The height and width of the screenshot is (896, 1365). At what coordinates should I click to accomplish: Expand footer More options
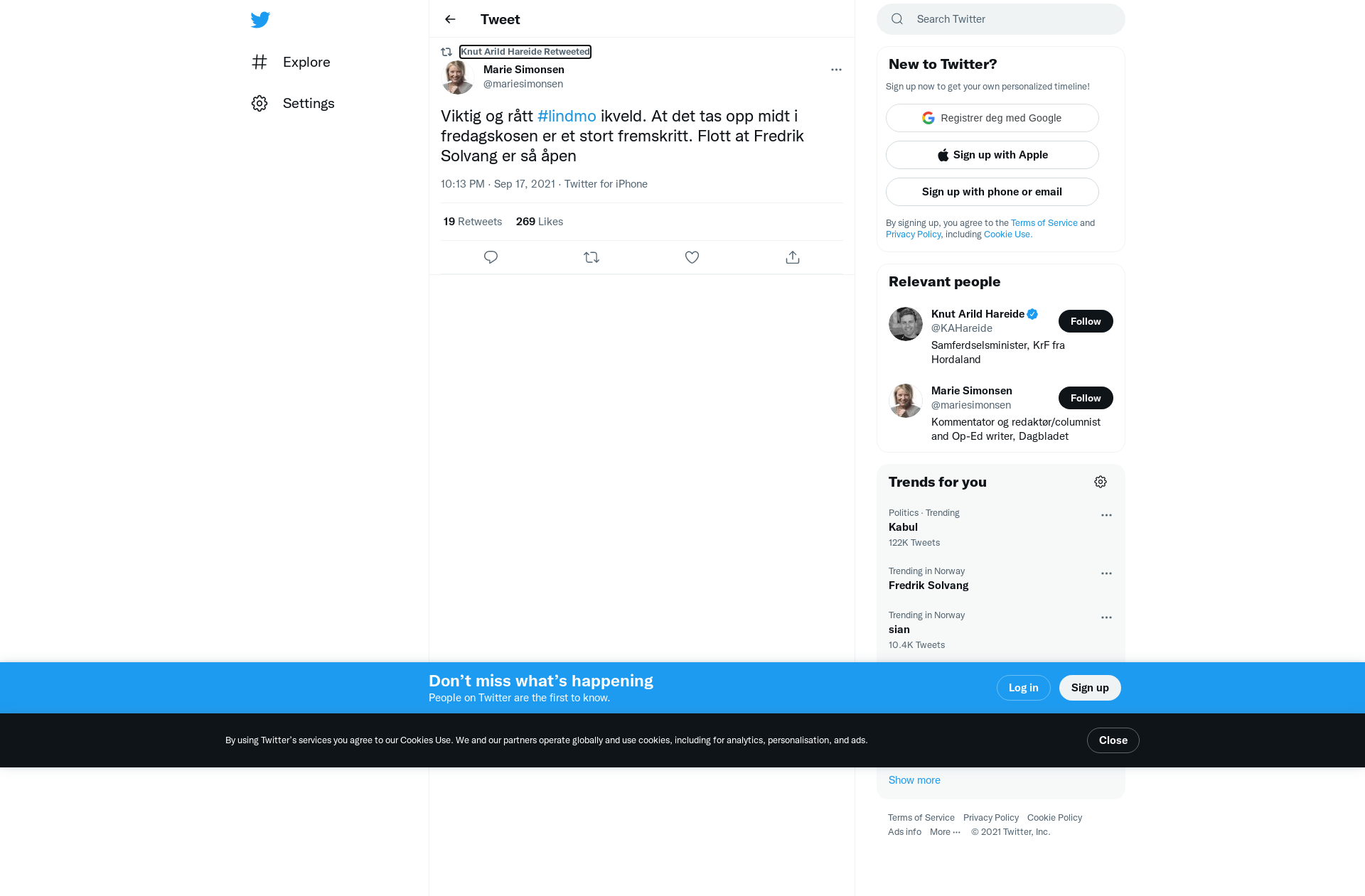pyautogui.click(x=945, y=832)
